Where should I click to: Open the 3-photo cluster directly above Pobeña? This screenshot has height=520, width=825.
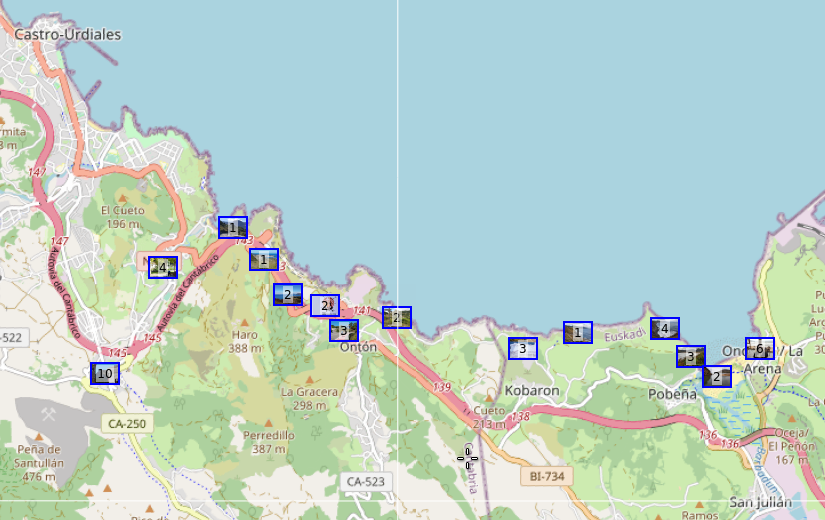pos(690,356)
